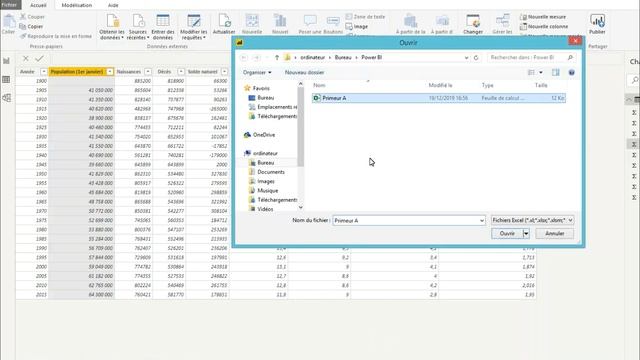Screen dimensions: 640x360
Task: Switch to Report view in left sidebar
Action: [x=7, y=61]
